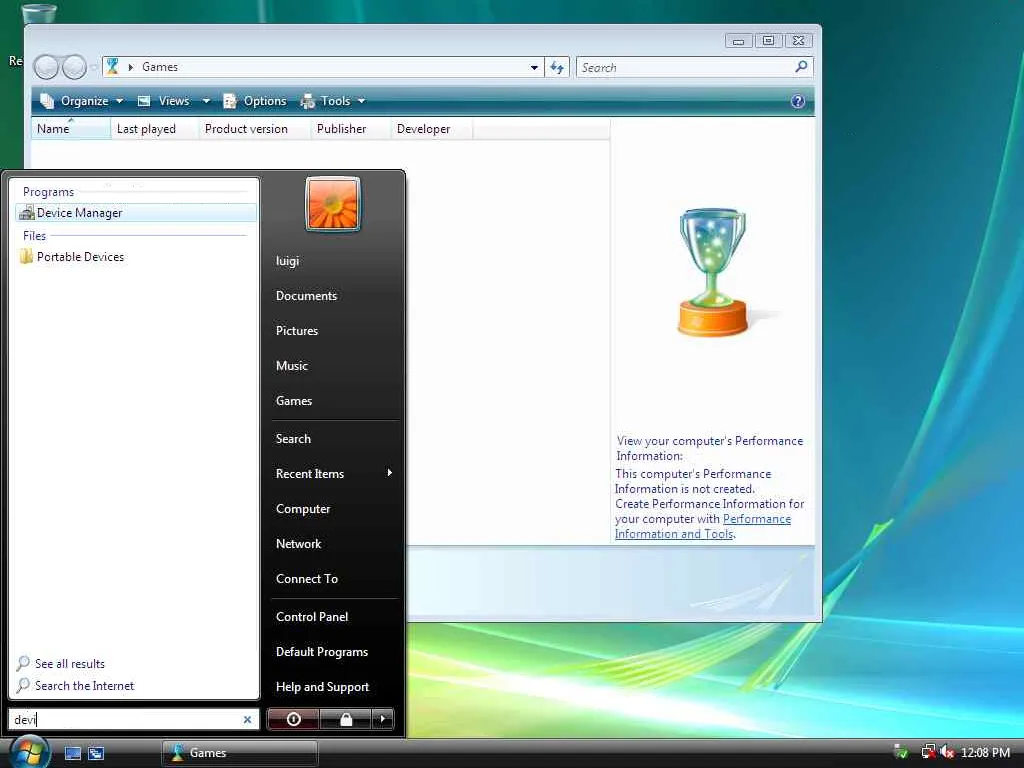1024x768 pixels.
Task: Sort by Publisher column
Action: 350,129
